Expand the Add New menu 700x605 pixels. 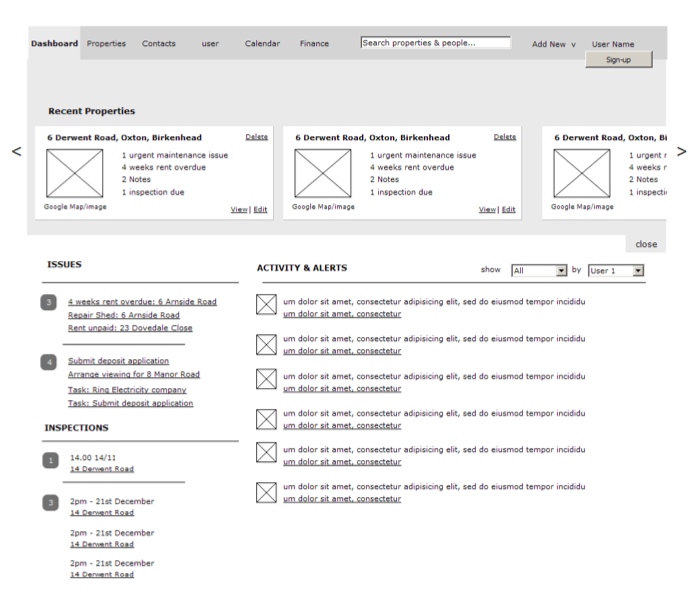553,44
